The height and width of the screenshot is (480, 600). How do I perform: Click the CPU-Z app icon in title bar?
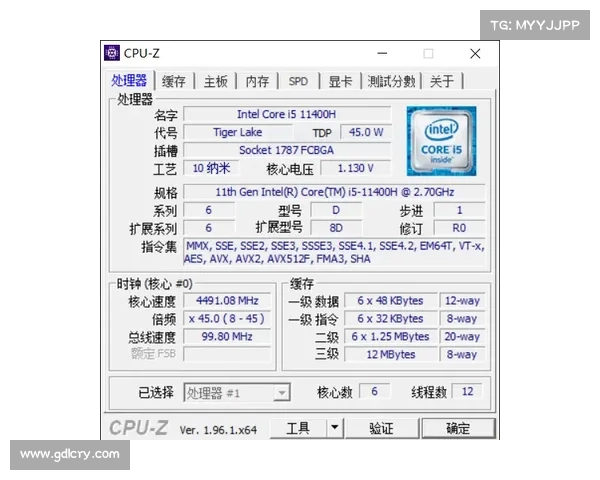(x=112, y=53)
